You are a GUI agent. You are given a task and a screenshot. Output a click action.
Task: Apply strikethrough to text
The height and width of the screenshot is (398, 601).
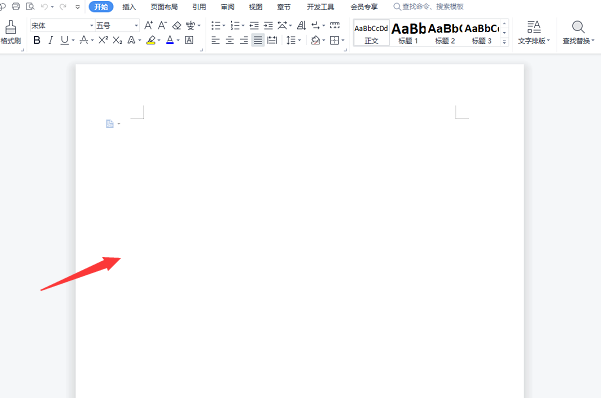click(x=84, y=40)
